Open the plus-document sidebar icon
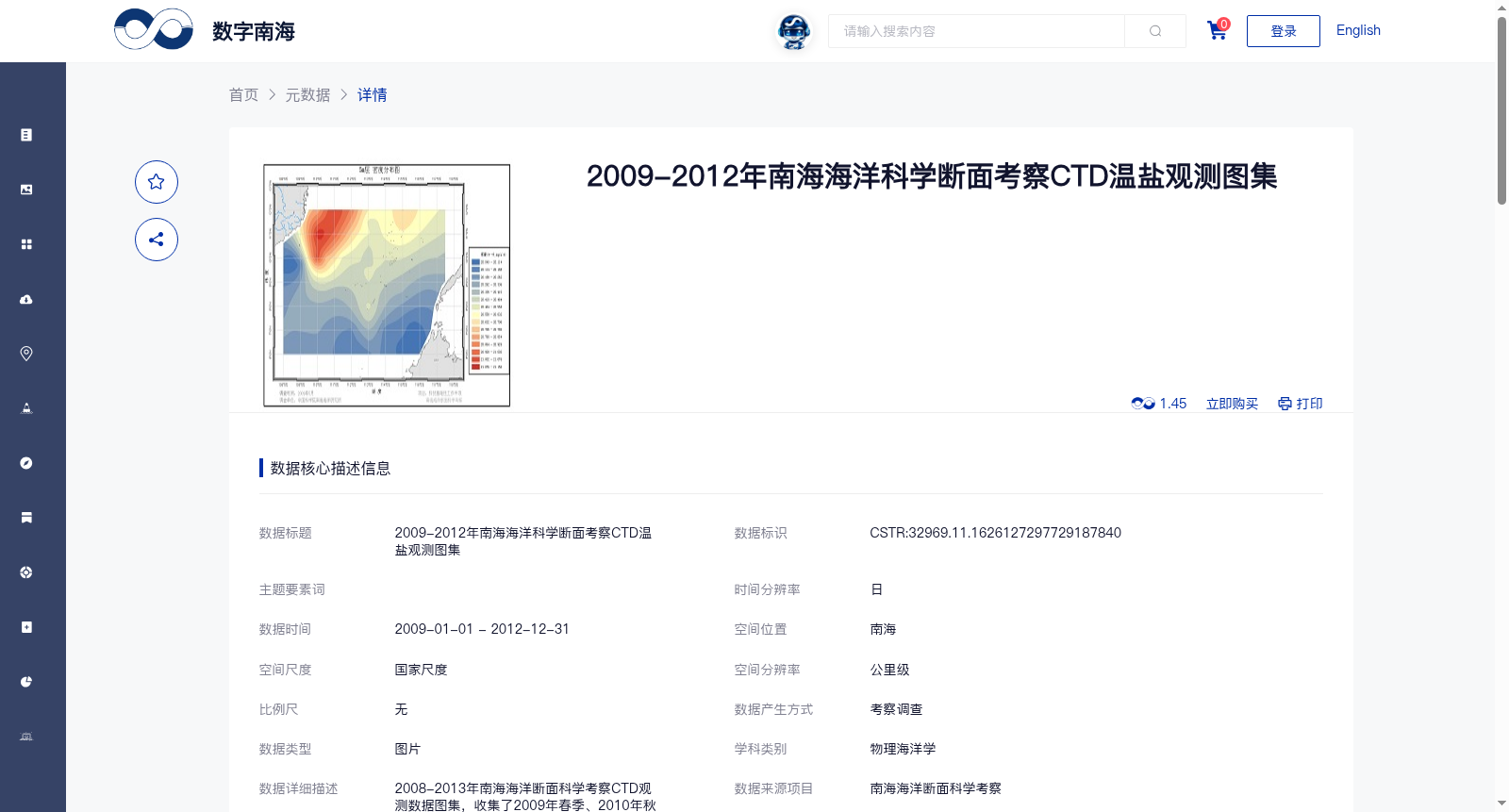Image resolution: width=1509 pixels, height=812 pixels. pyautogui.click(x=26, y=627)
